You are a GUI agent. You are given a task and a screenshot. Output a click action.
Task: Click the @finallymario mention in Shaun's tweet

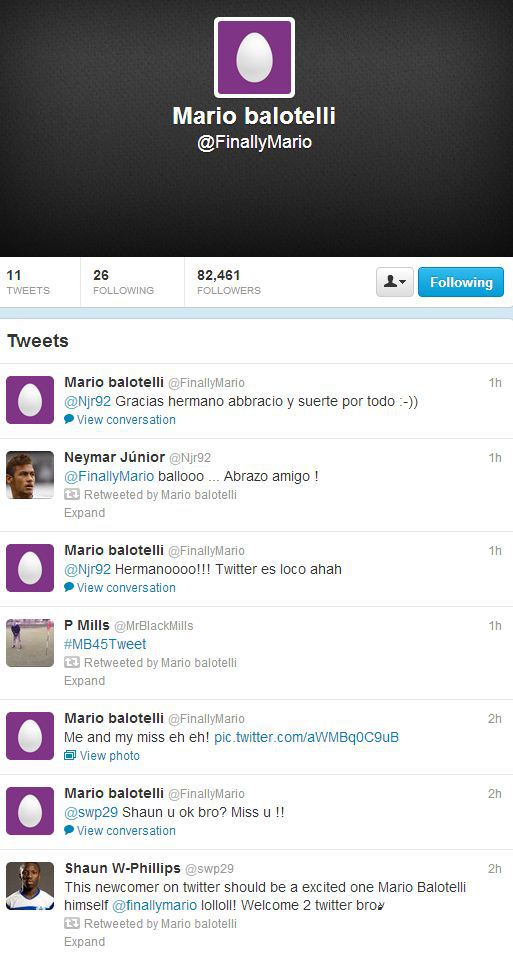click(155, 905)
